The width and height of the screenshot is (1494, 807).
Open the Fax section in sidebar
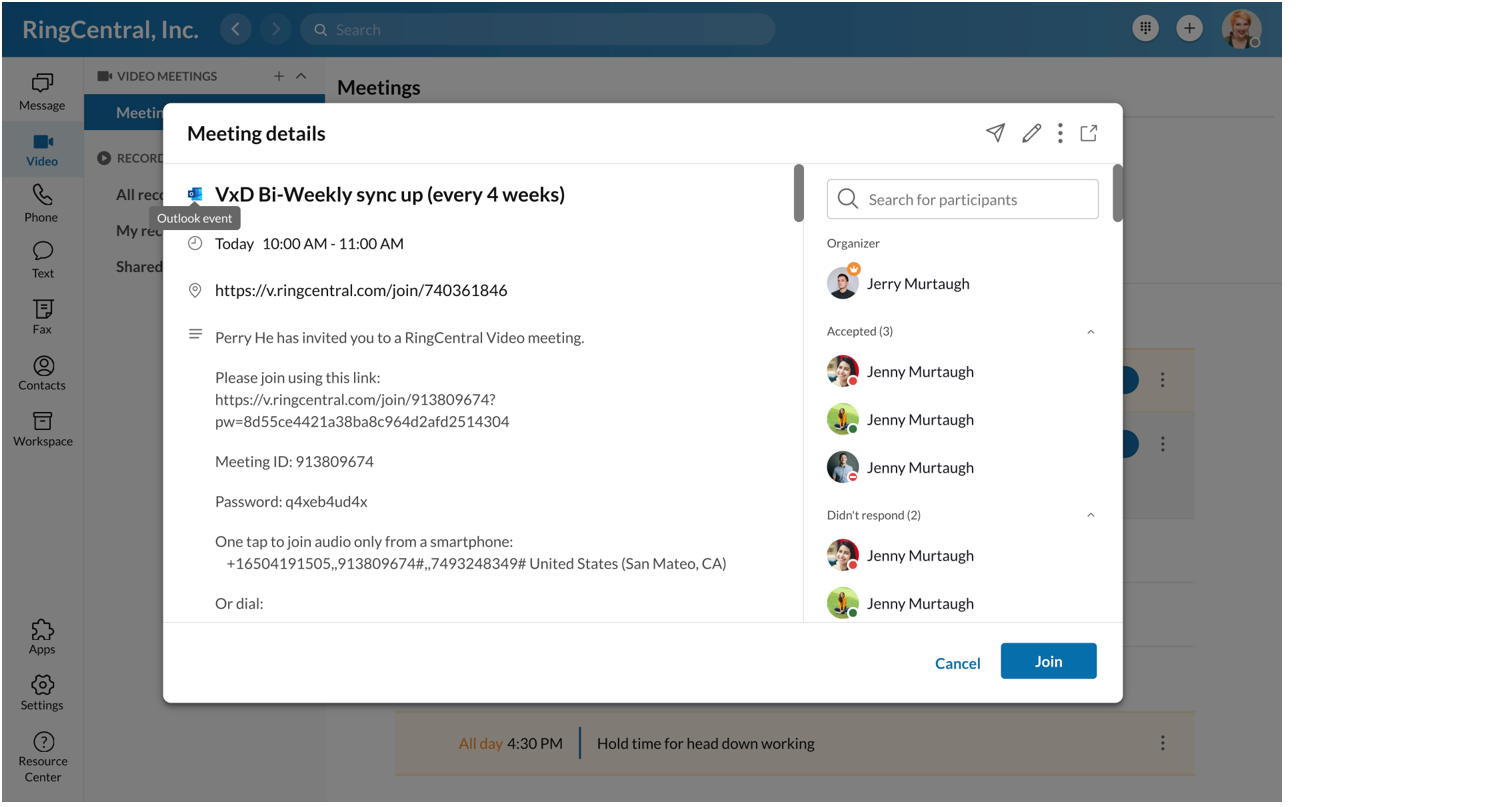[42, 315]
